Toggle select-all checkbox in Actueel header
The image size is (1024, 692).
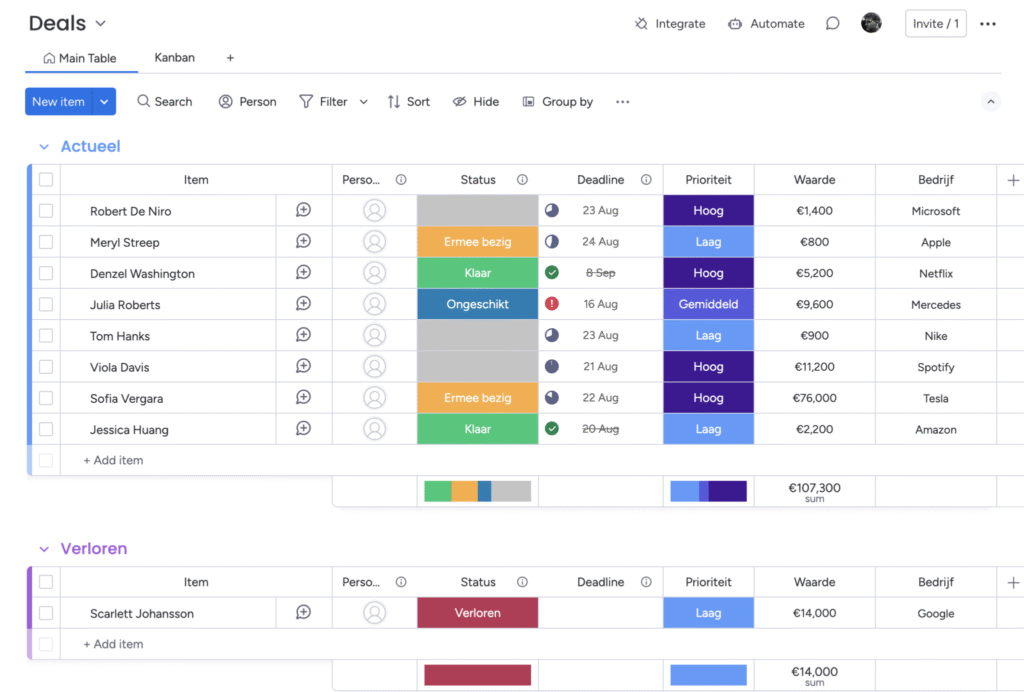coord(46,180)
